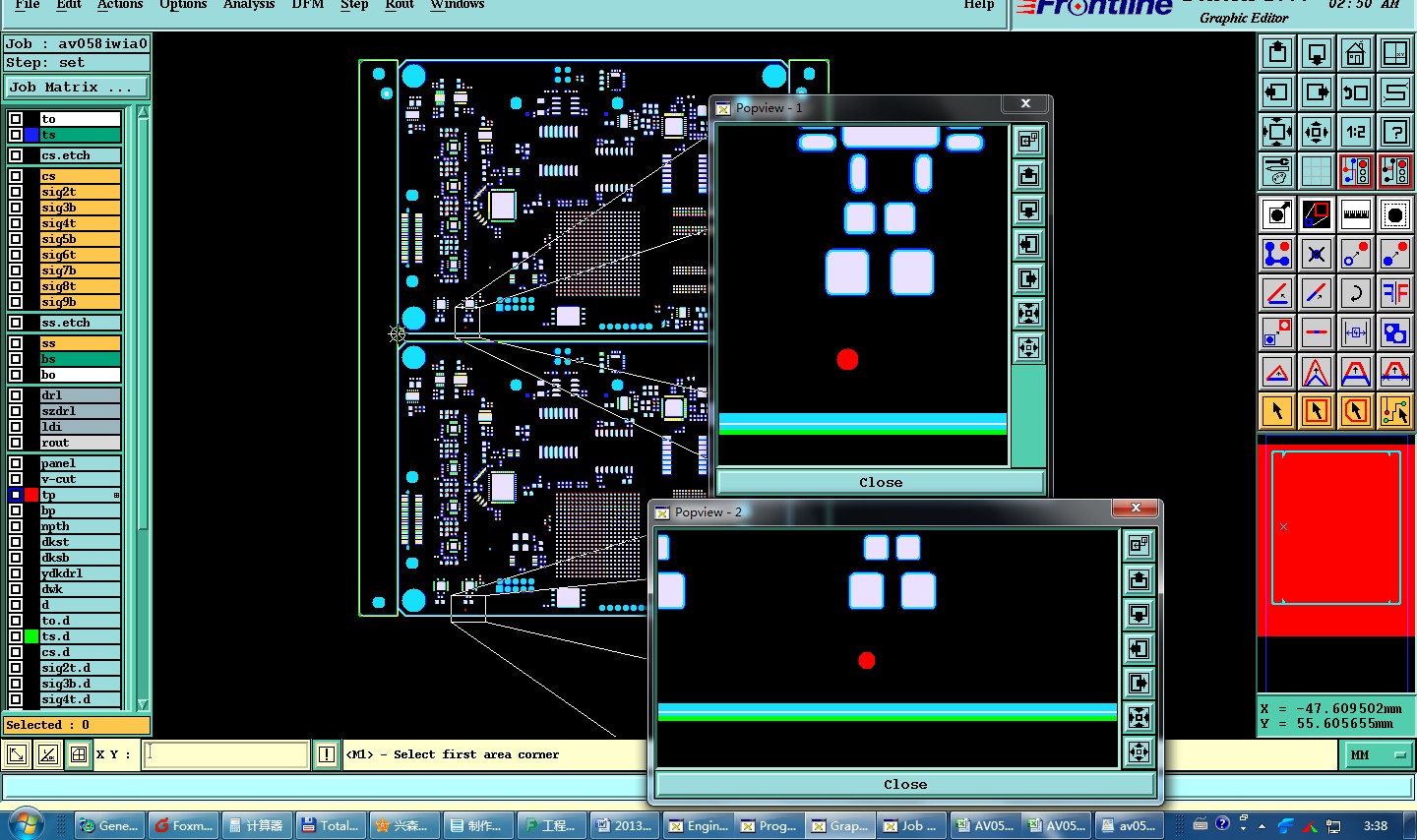This screenshot has height=840, width=1417.
Task: Open the Windows menu
Action: [458, 5]
